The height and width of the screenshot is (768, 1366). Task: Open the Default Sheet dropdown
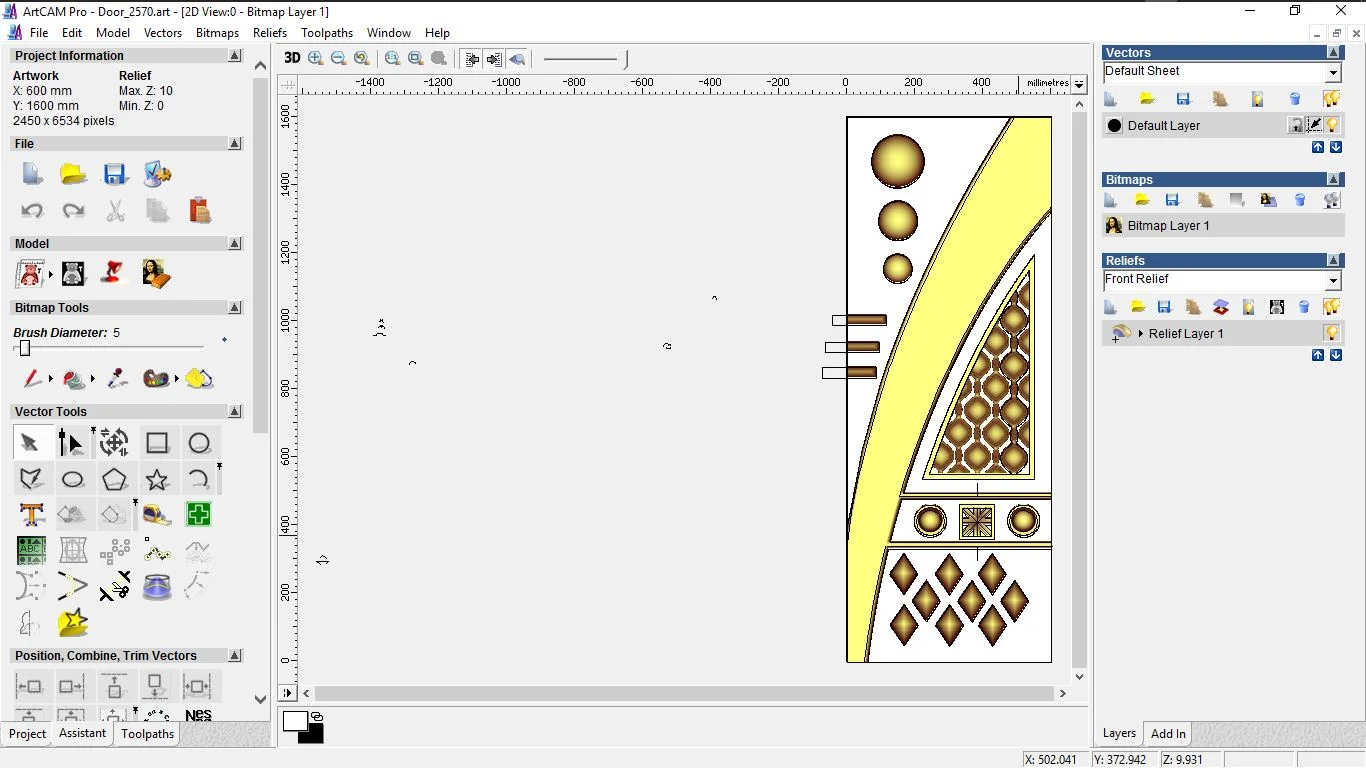click(1332, 72)
